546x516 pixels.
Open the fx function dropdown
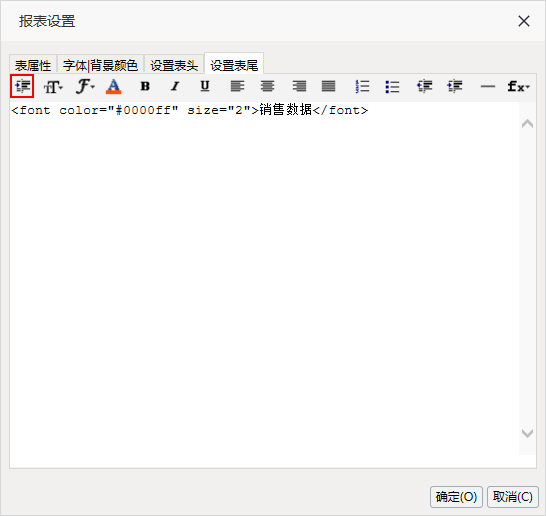coord(518,86)
